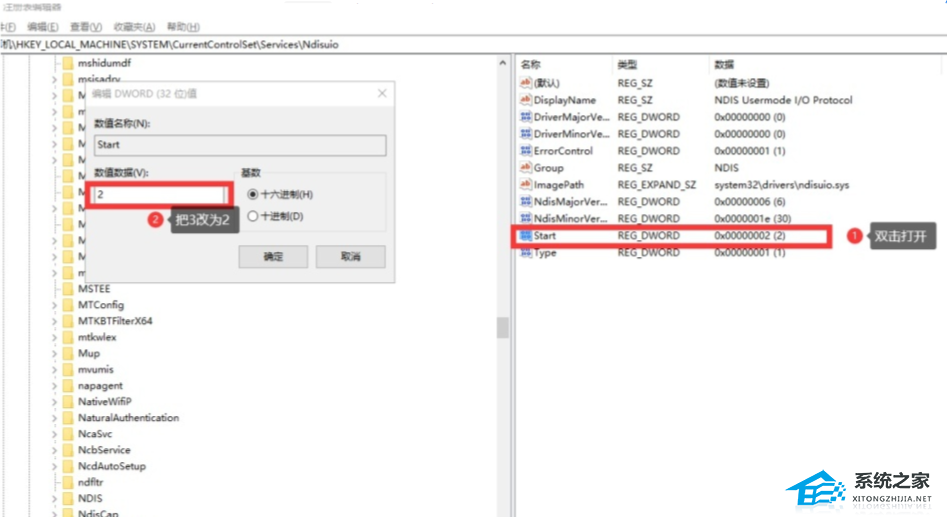Viewport: 947px width, 517px height.
Task: Expand the NativeWifiP tree node
Action: 54,402
